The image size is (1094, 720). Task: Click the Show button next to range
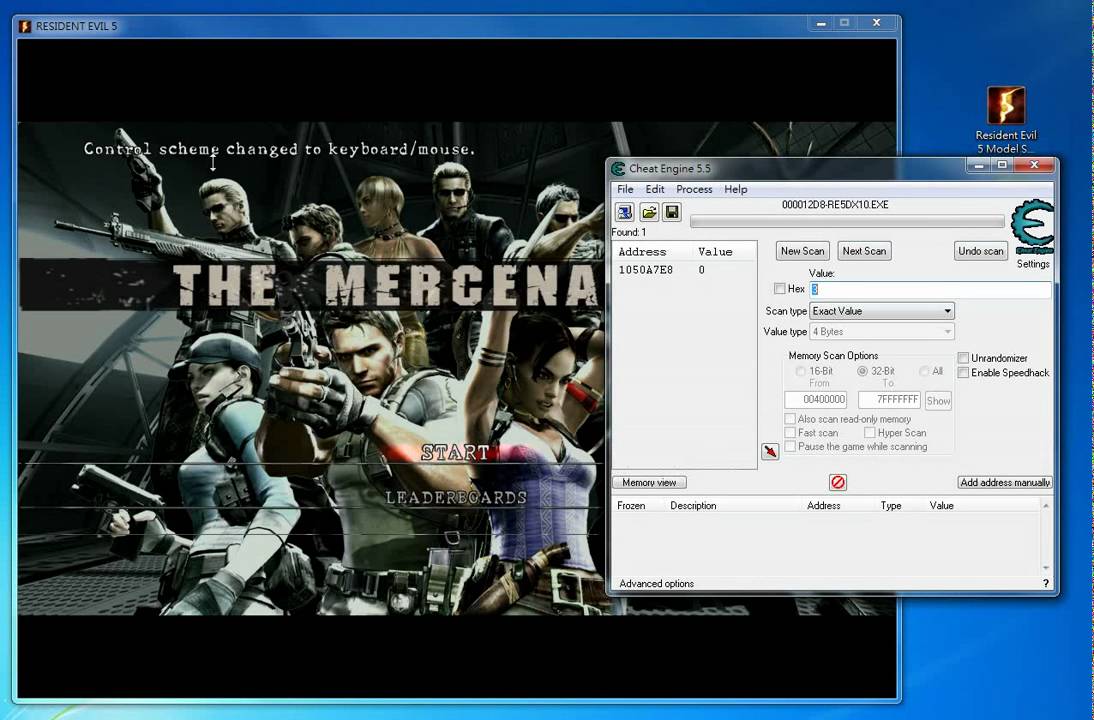938,400
